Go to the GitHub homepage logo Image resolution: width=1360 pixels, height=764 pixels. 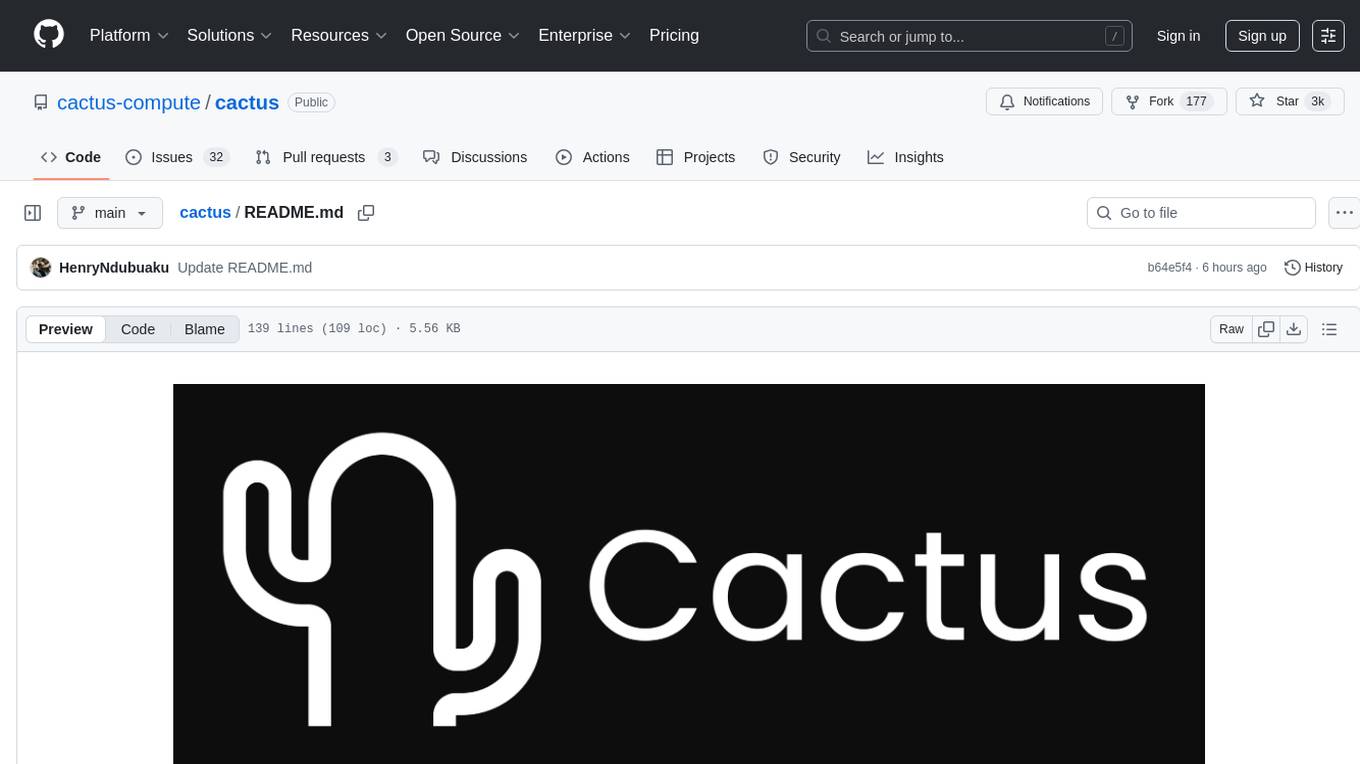pos(49,35)
